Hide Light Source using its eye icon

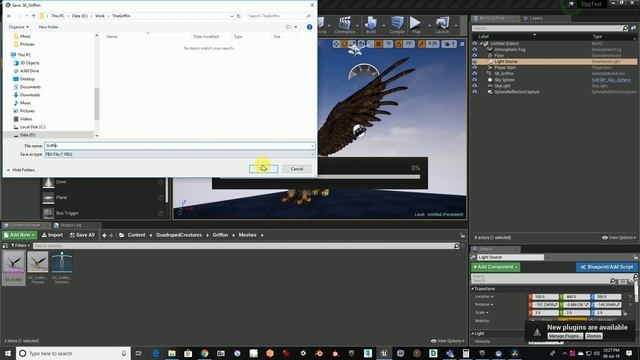(474, 62)
